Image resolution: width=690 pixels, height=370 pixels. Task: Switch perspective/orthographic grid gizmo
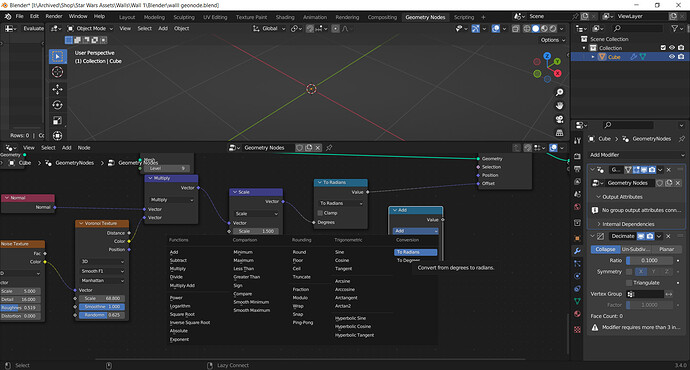coord(559,132)
